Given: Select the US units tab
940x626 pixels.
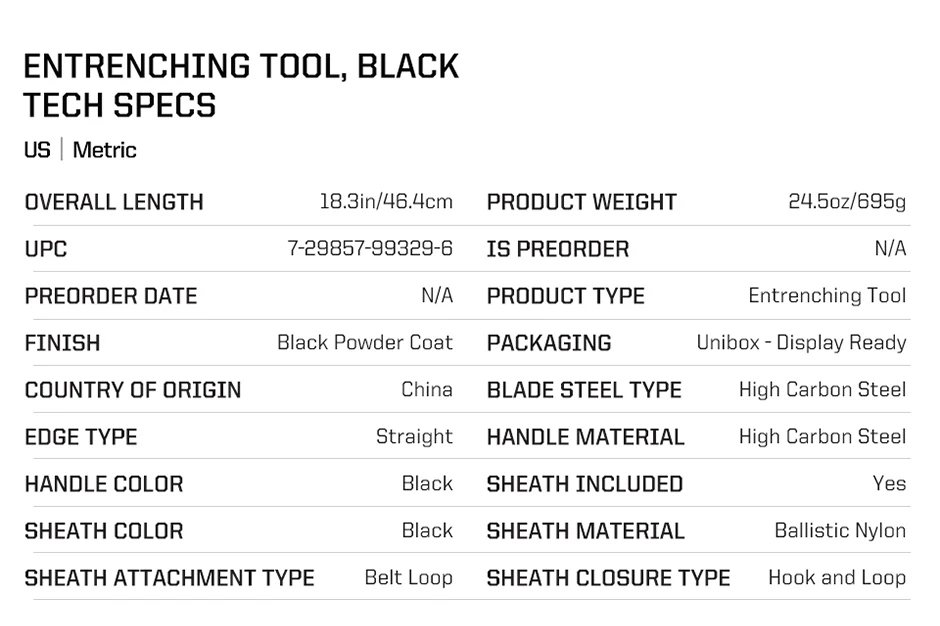Looking at the screenshot, I should pos(37,150).
